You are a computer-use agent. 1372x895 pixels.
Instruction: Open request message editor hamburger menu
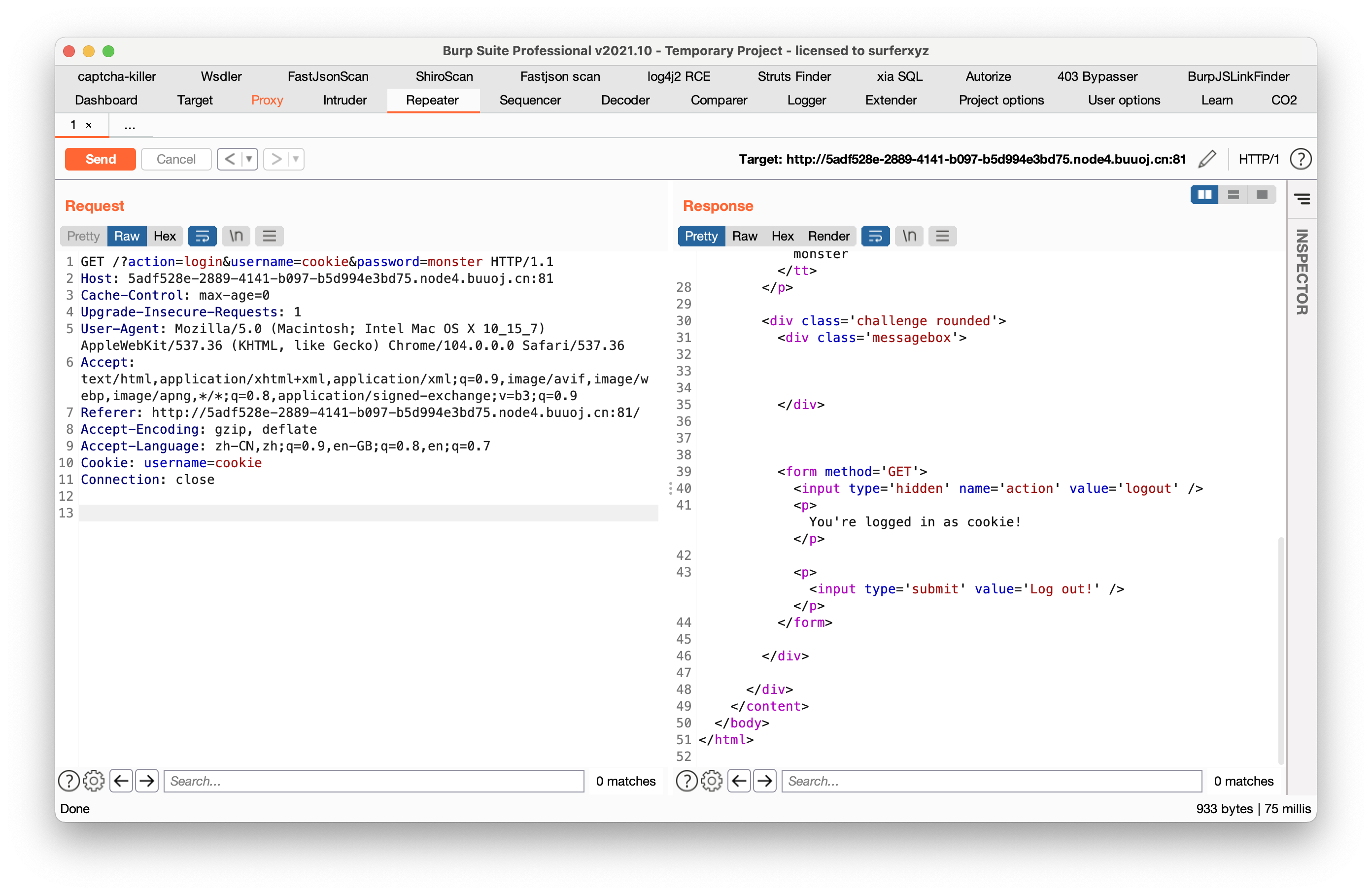(269, 236)
